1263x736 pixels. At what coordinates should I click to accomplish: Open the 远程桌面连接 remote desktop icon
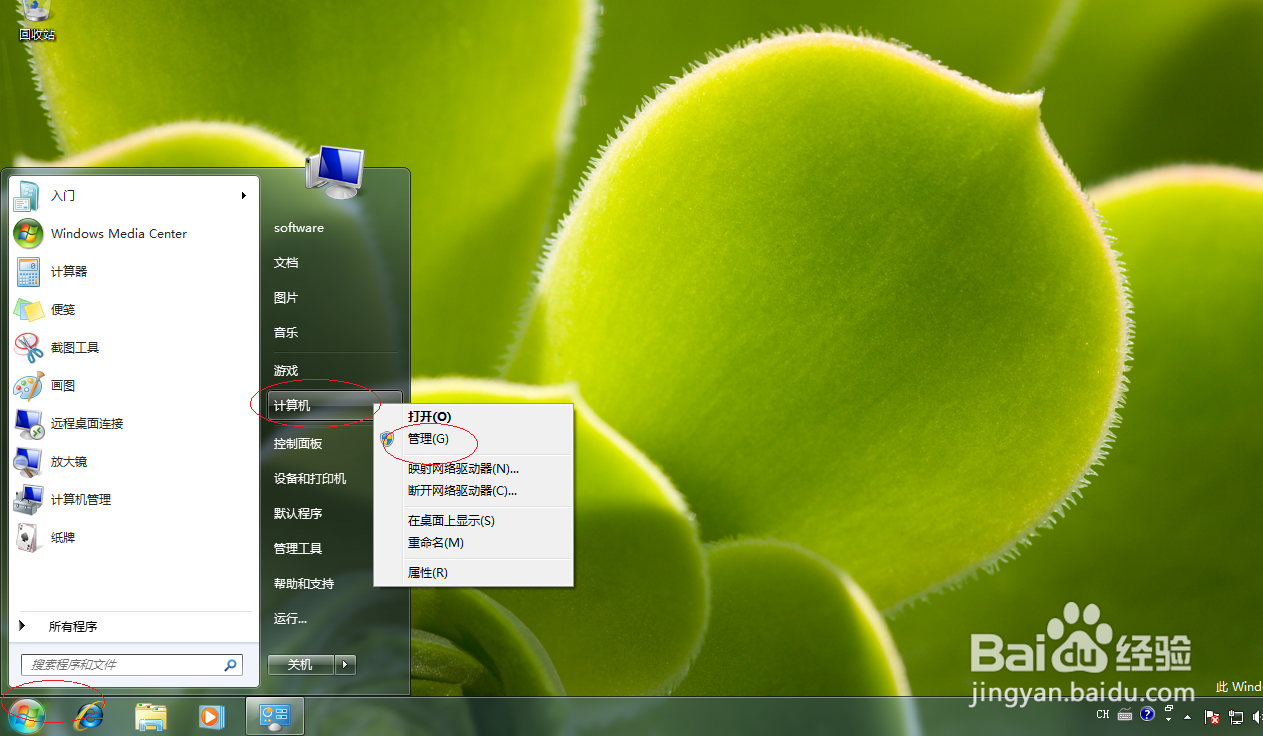point(28,423)
